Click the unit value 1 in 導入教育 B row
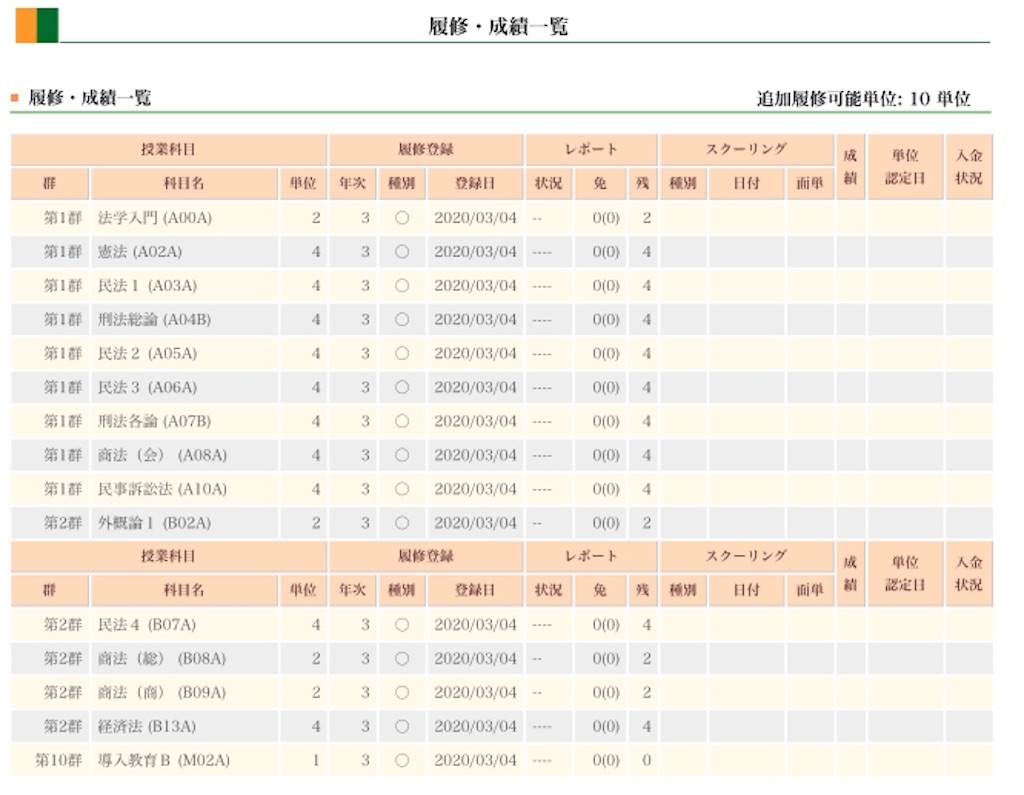This screenshot has height=795, width=1024. pyautogui.click(x=316, y=761)
